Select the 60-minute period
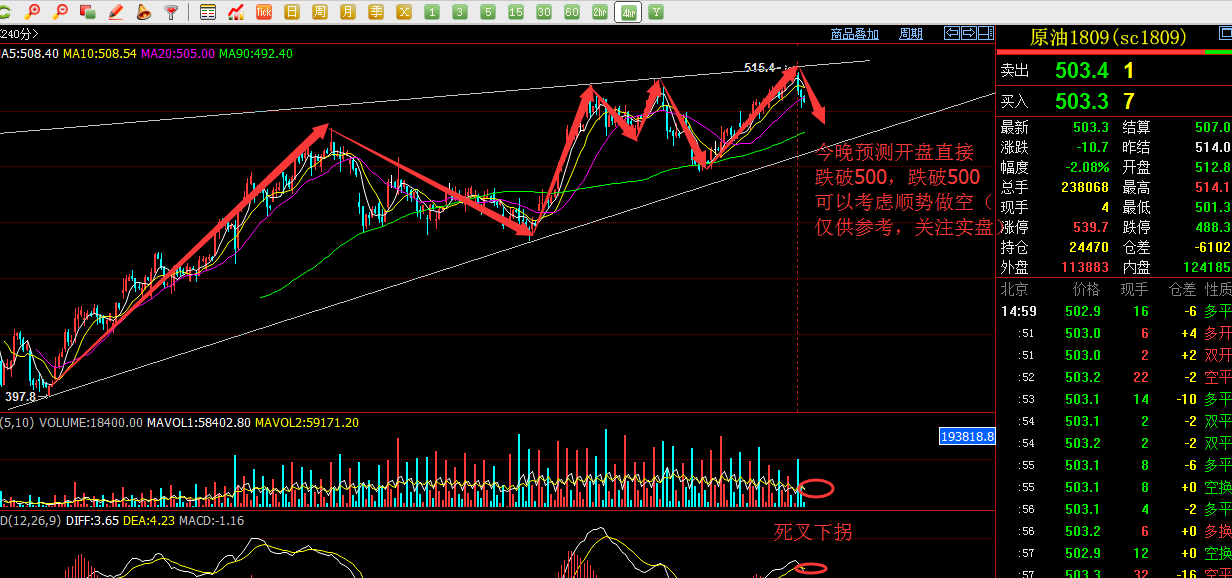The width and height of the screenshot is (1232, 578). pos(572,12)
